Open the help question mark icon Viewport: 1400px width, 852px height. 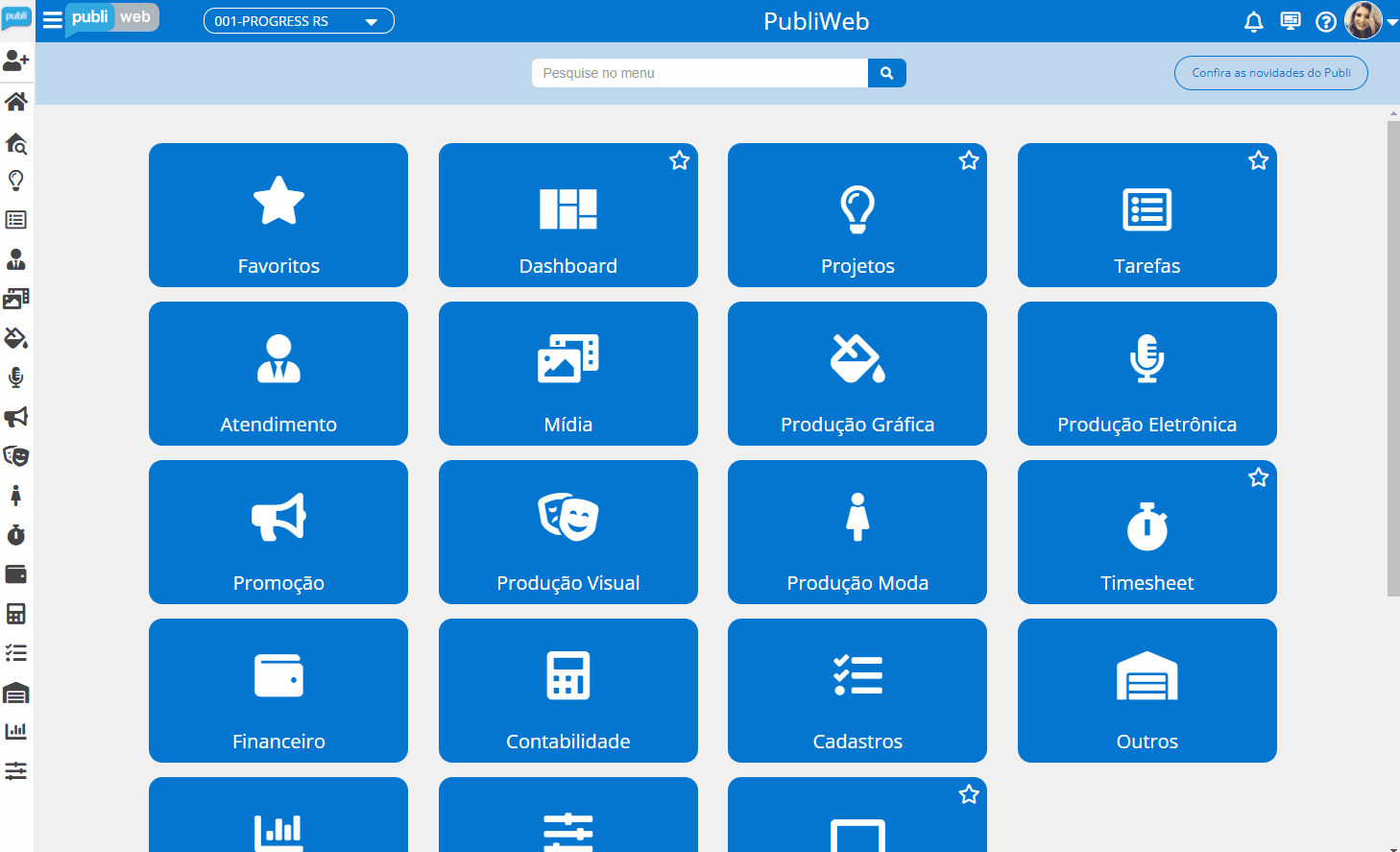(x=1326, y=21)
